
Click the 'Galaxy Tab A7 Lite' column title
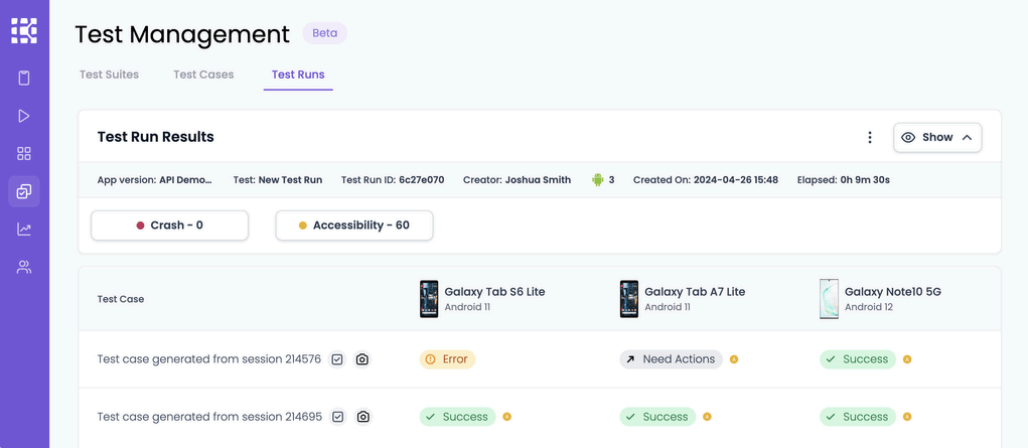(x=695, y=292)
